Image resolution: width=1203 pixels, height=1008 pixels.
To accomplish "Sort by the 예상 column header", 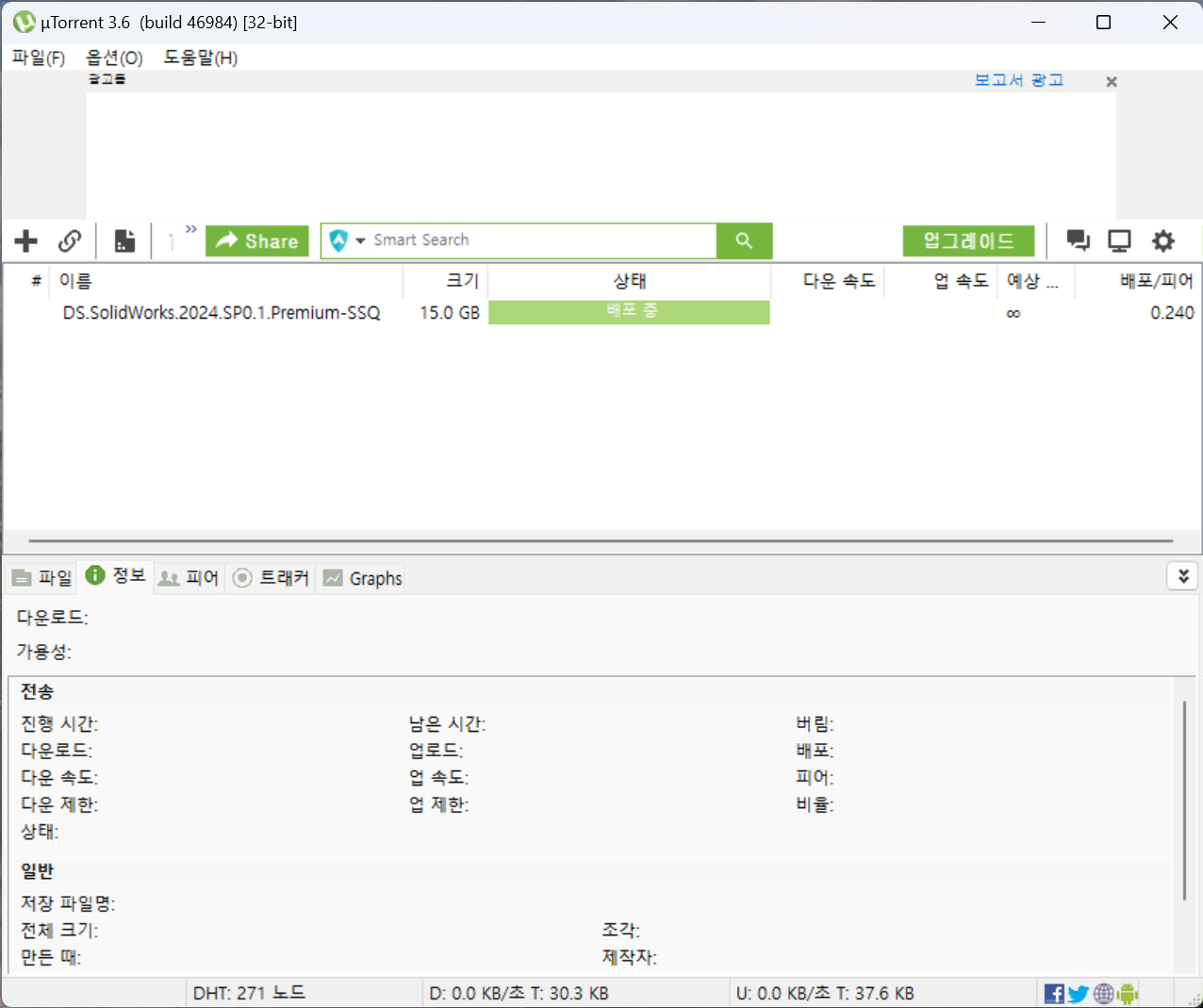I will coord(1036,281).
